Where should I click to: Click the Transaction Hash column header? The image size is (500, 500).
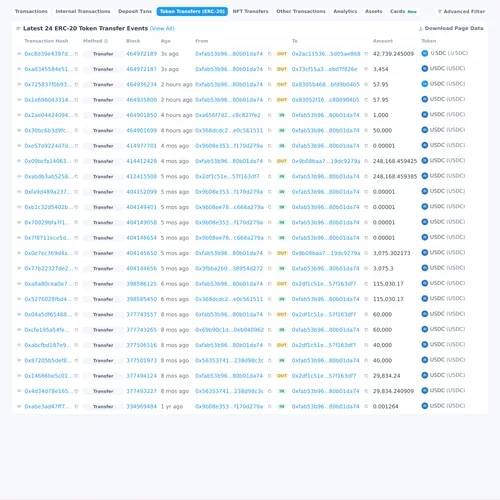click(46, 41)
